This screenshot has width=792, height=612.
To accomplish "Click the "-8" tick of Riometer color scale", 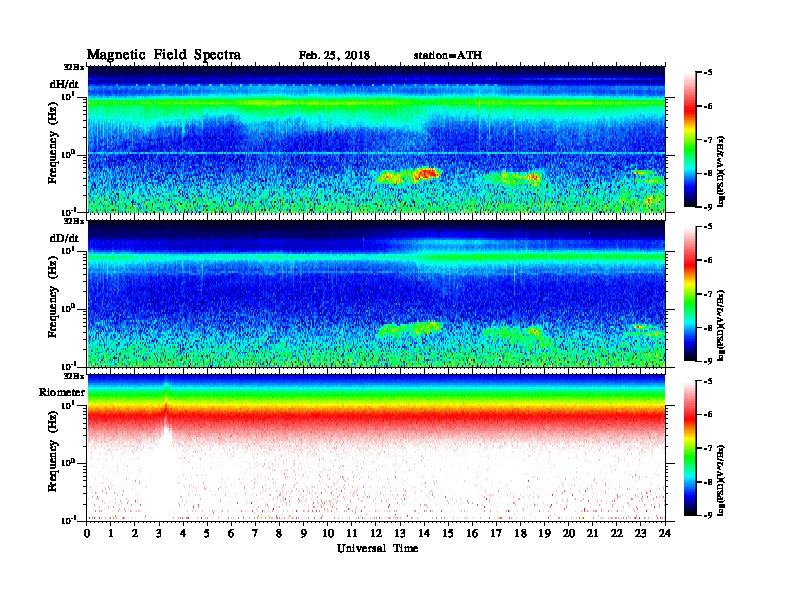I will [x=708, y=482].
